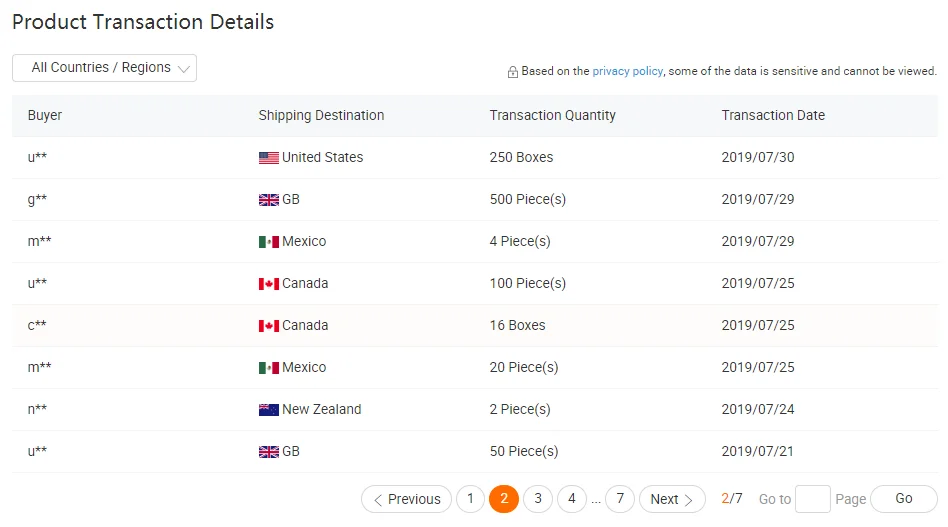This screenshot has height=527, width=948.
Task: Click the Mexico flag for 20 Pieces row
Action: point(268,368)
